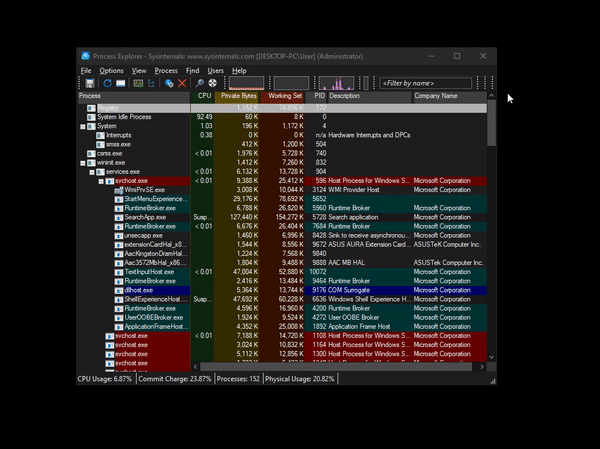Toggle the process tree view toolbar icon
This screenshot has height=449, width=600.
point(151,83)
